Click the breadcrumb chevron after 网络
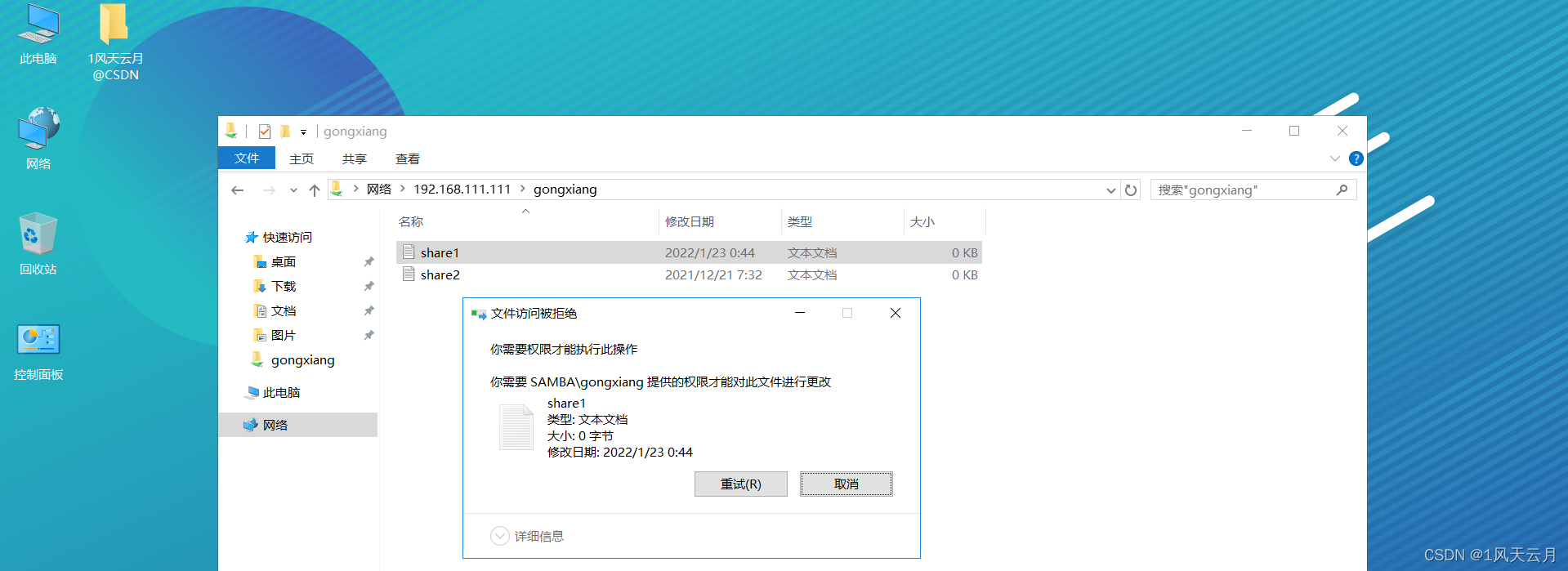Viewport: 1568px width, 571px height. (x=403, y=190)
